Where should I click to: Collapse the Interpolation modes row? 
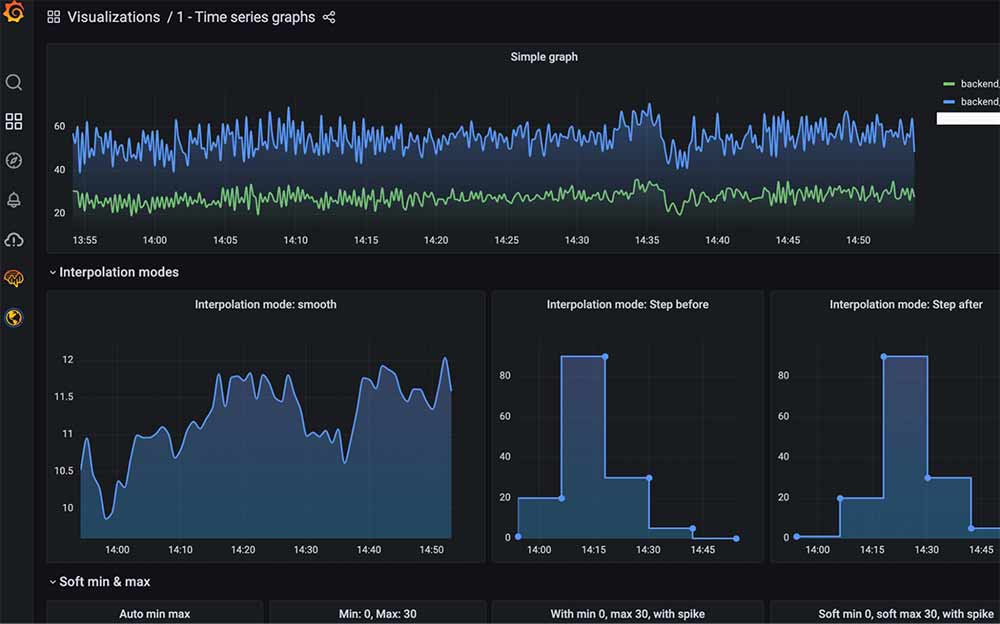[x=114, y=272]
